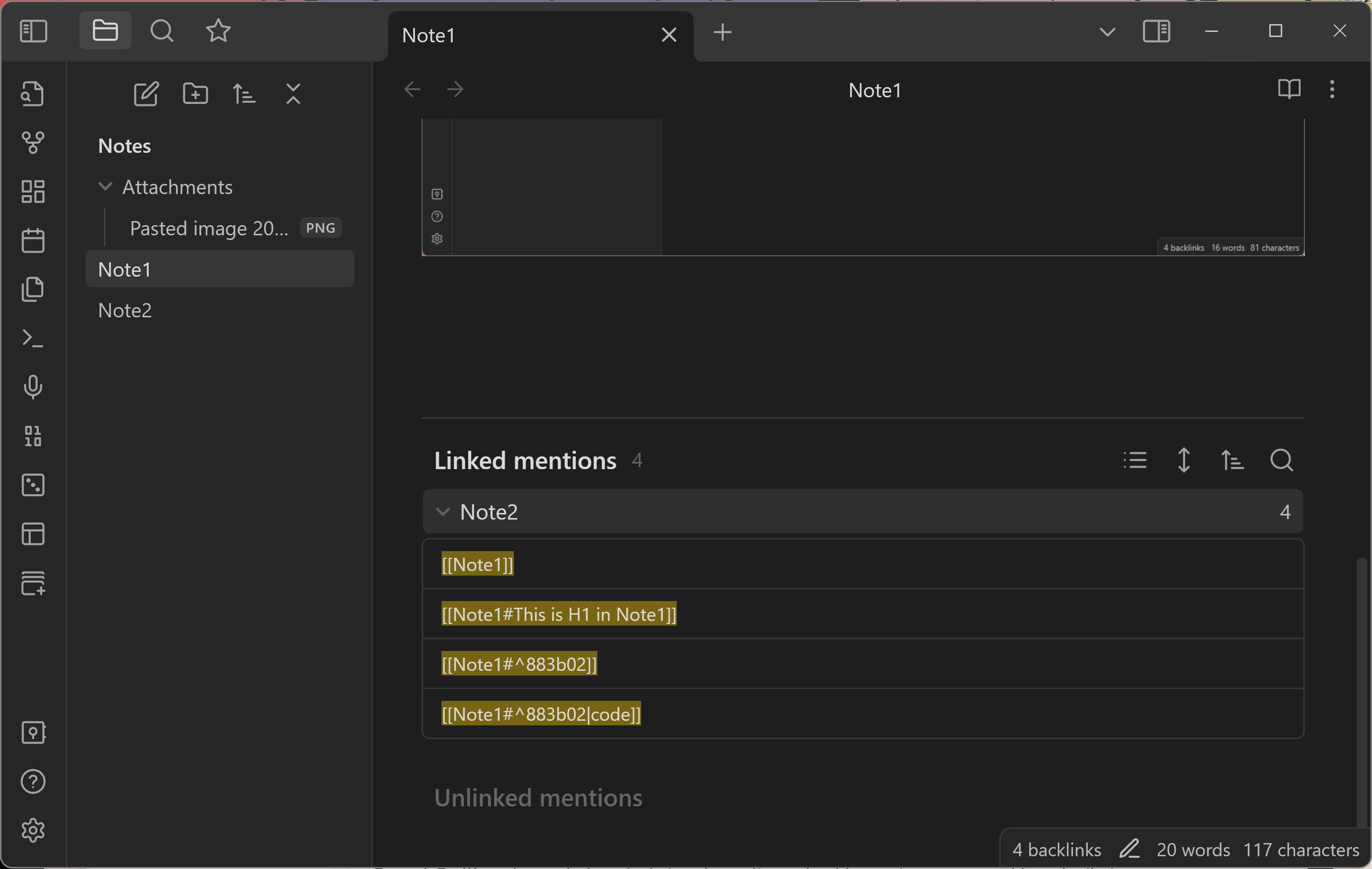Open the note reader view icon
1372x869 pixels.
pos(1290,89)
